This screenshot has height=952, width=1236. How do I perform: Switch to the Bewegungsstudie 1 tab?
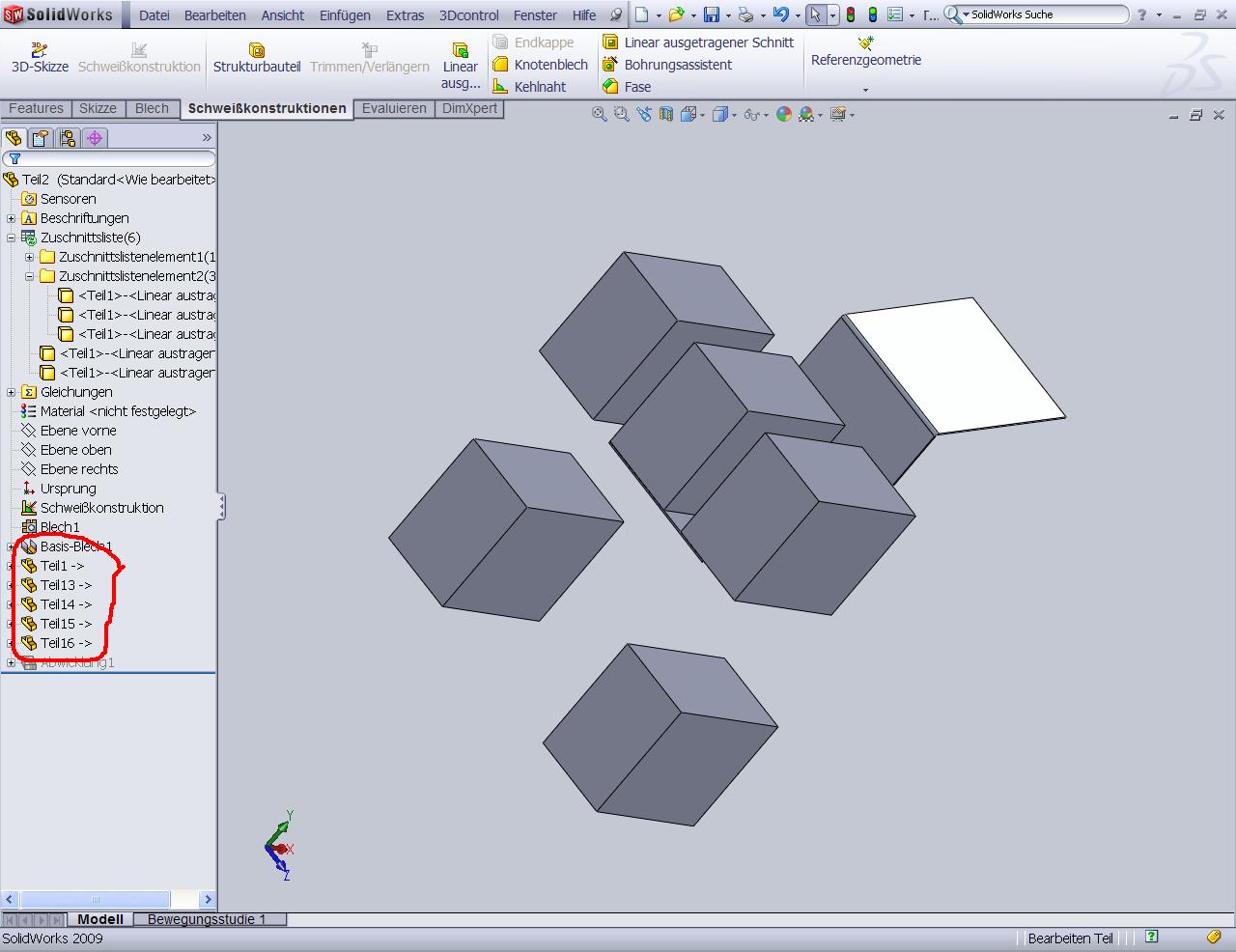pyautogui.click(x=207, y=919)
